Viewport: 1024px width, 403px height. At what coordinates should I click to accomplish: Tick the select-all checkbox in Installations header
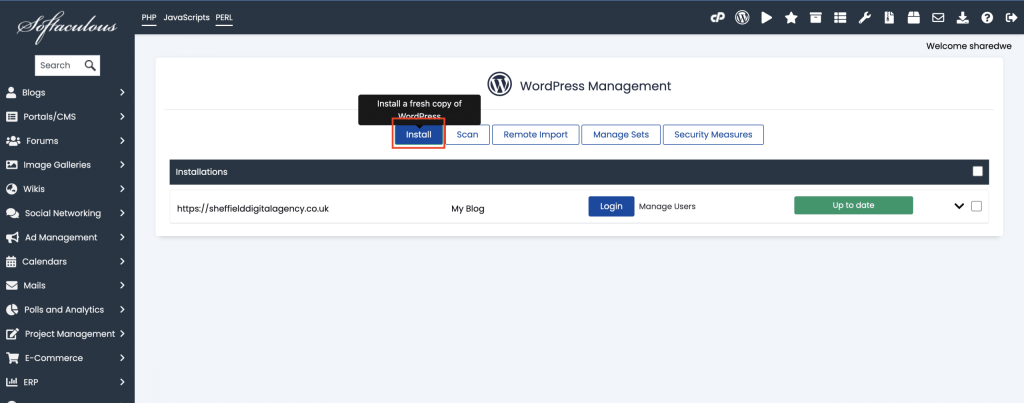[977, 172]
